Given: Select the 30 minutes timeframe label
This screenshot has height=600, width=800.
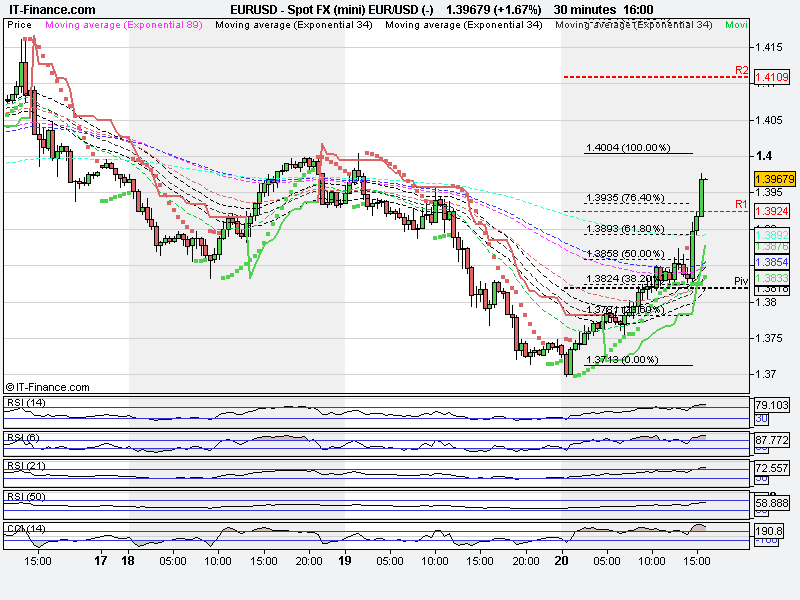Looking at the screenshot, I should tap(585, 10).
